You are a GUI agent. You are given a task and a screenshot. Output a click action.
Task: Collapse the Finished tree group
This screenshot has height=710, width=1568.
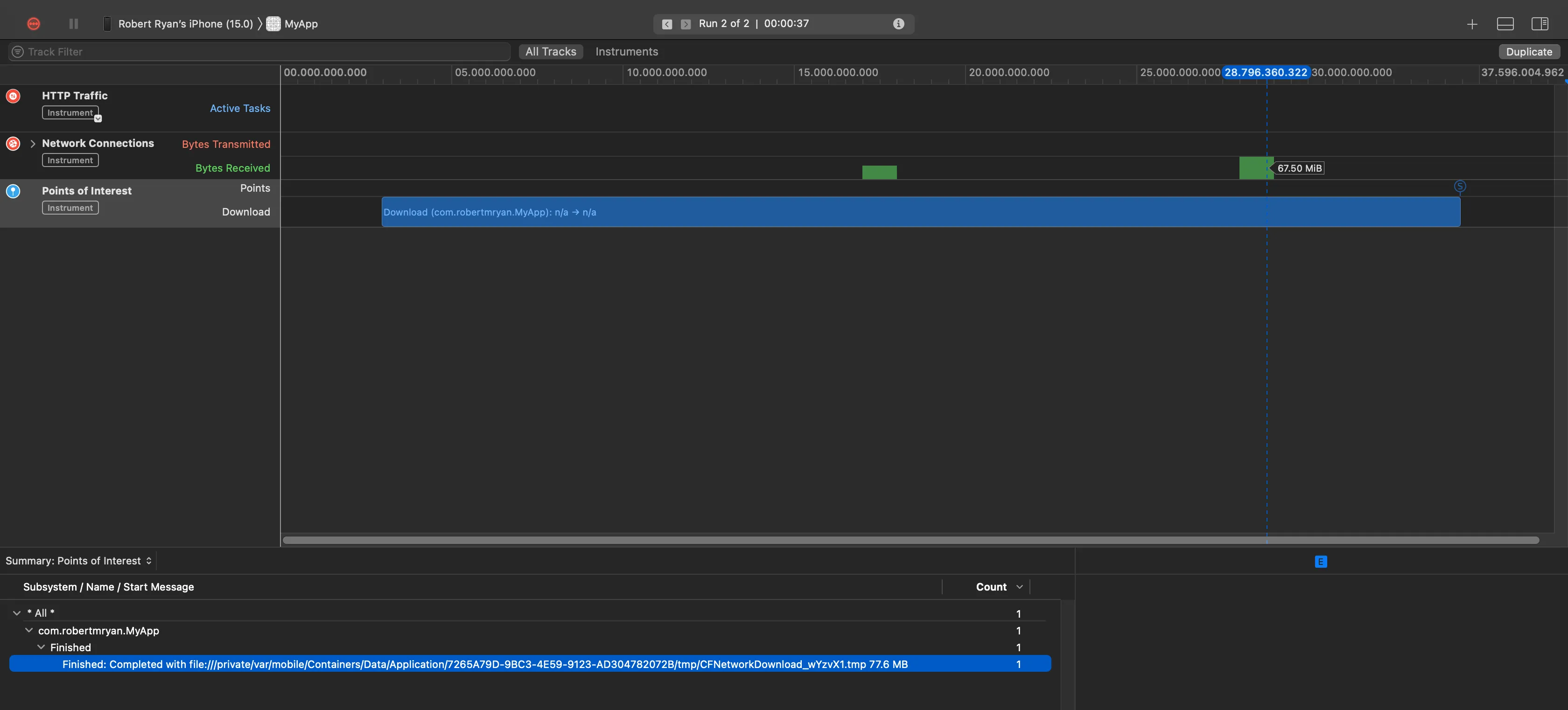41,647
